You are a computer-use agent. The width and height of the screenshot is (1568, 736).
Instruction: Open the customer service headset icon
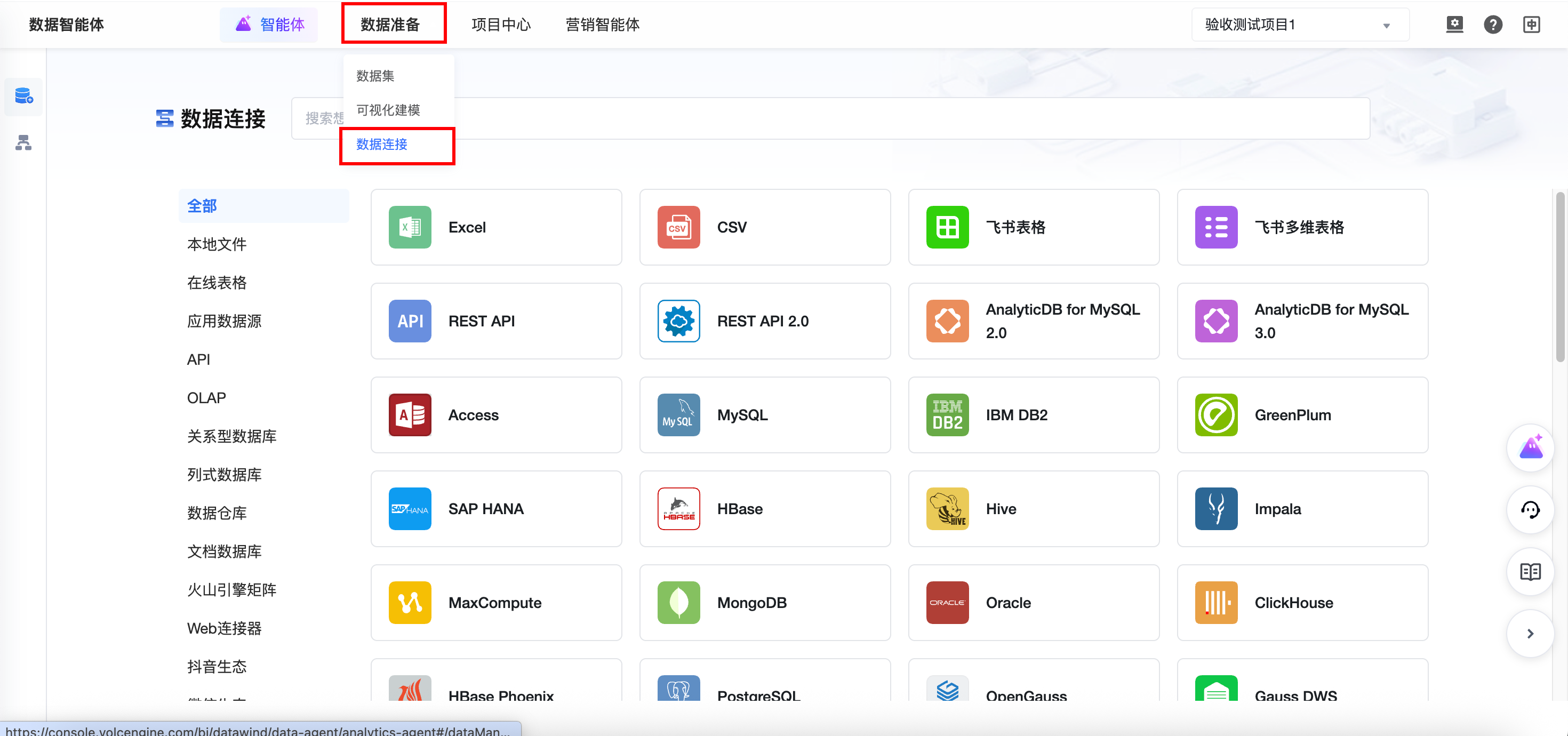[1530, 509]
